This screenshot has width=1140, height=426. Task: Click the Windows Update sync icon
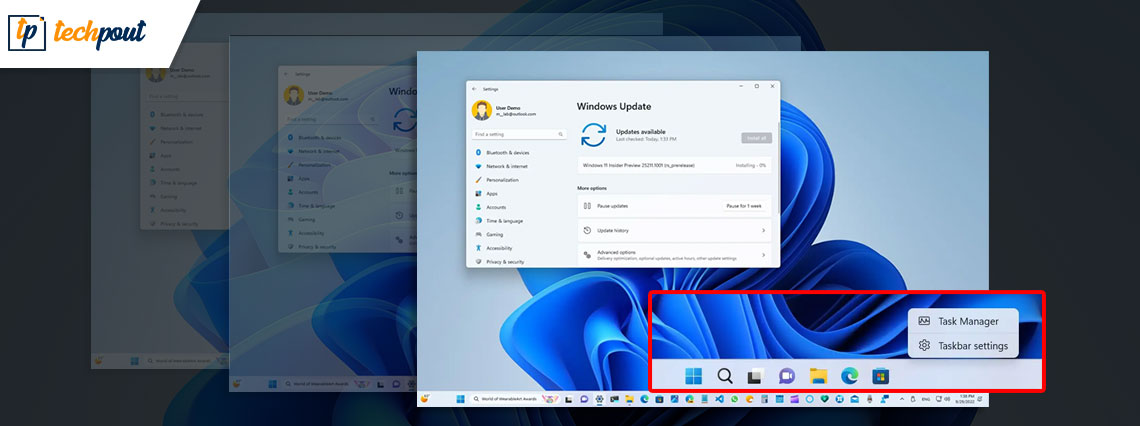[x=593, y=135]
